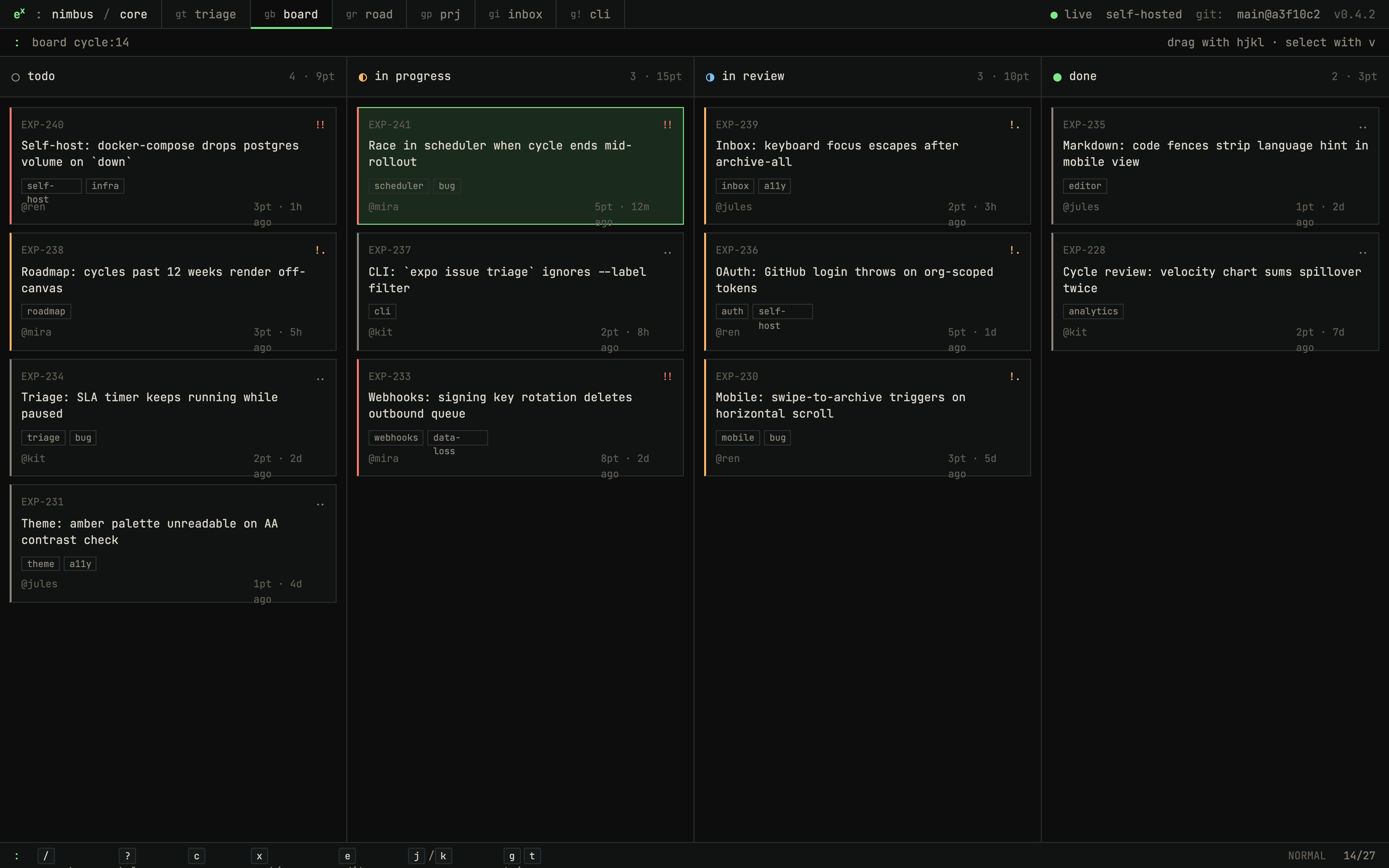Click assignee @ren on EXP-230
The width and height of the screenshot is (1389, 868).
pyautogui.click(x=728, y=459)
